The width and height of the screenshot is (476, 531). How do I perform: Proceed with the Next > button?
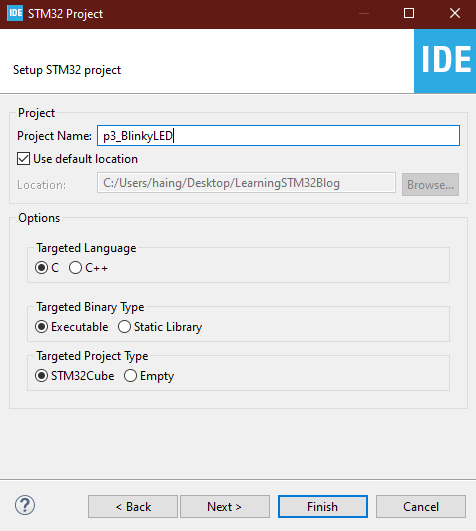[x=225, y=507]
